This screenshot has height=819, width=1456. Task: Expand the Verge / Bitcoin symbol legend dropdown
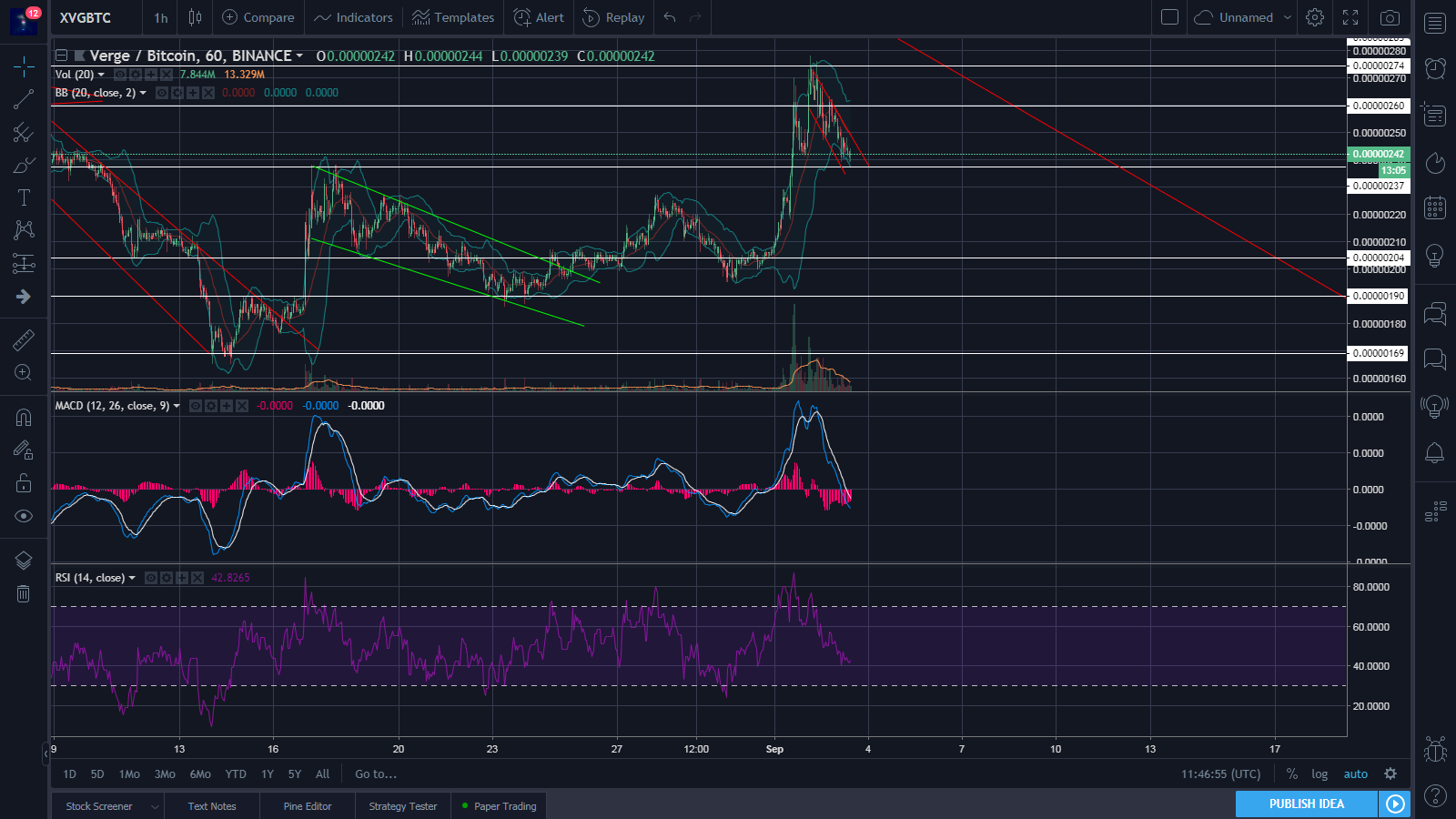click(x=299, y=56)
